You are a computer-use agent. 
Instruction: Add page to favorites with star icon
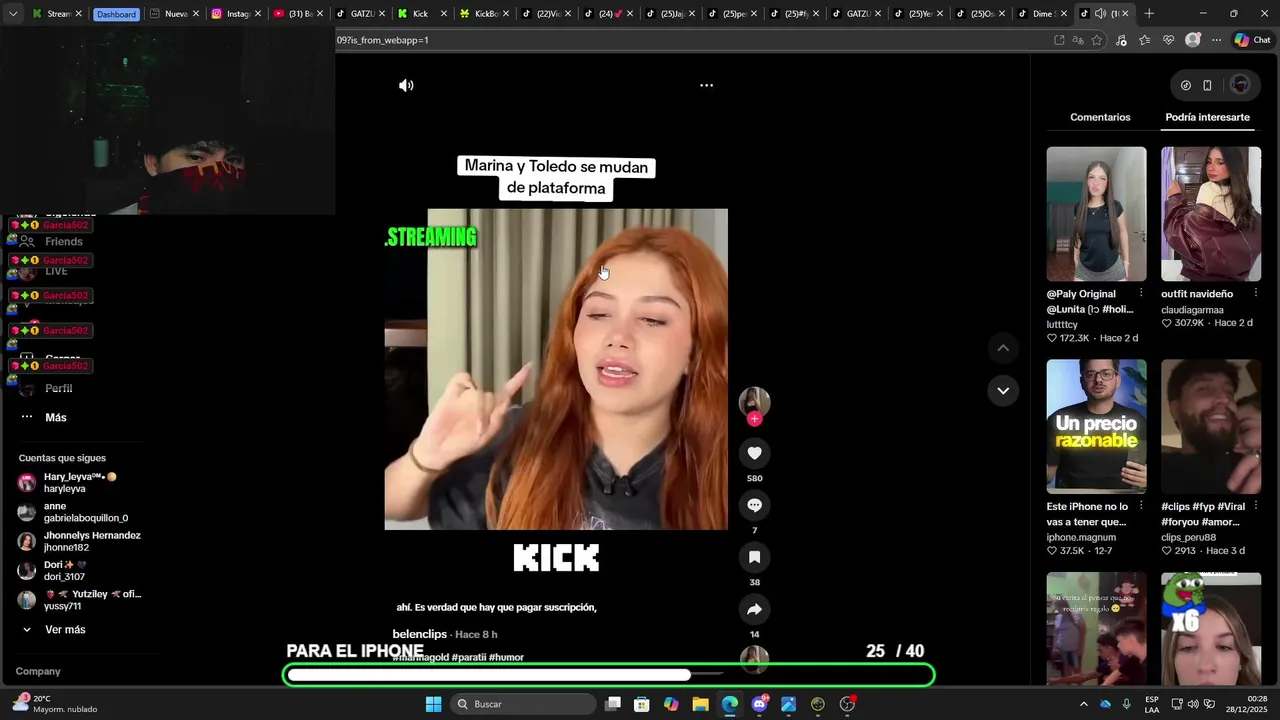tap(1097, 40)
